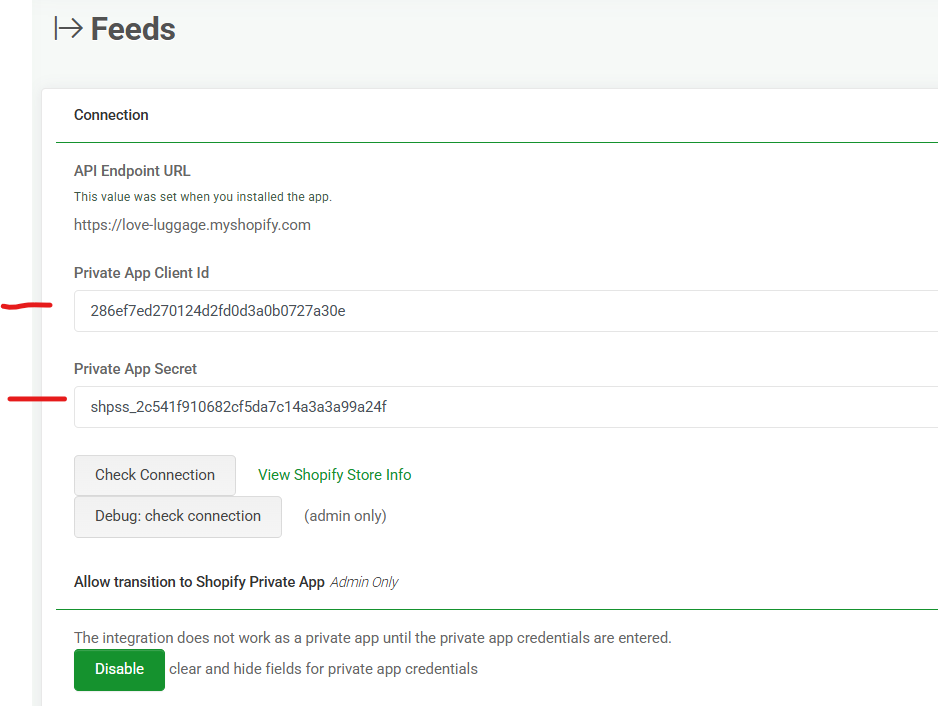Click the 'Admin Only' italic label

click(364, 582)
